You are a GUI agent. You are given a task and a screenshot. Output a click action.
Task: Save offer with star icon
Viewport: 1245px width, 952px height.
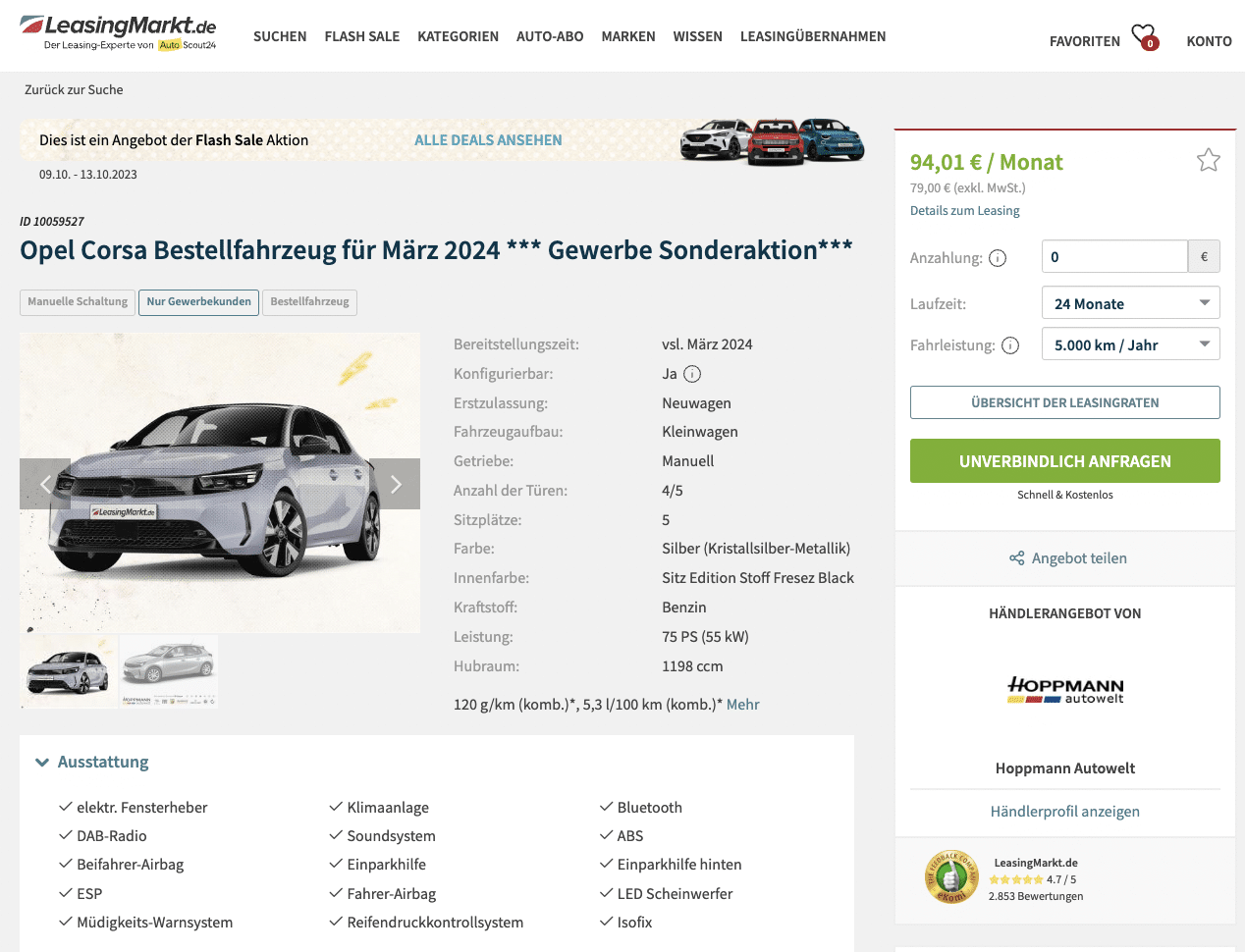tap(1209, 160)
